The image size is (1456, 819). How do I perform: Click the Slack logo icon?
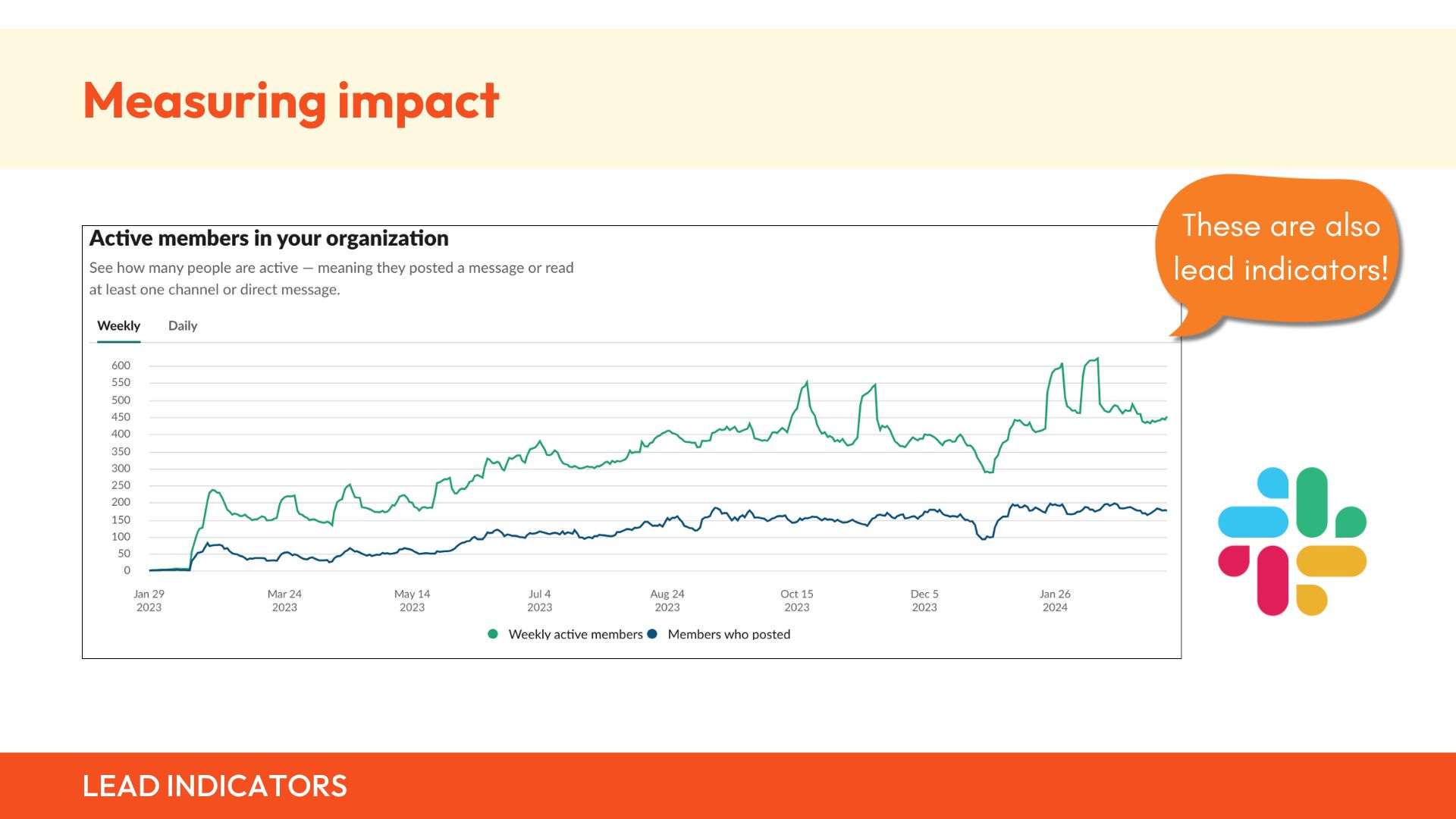click(1292, 541)
